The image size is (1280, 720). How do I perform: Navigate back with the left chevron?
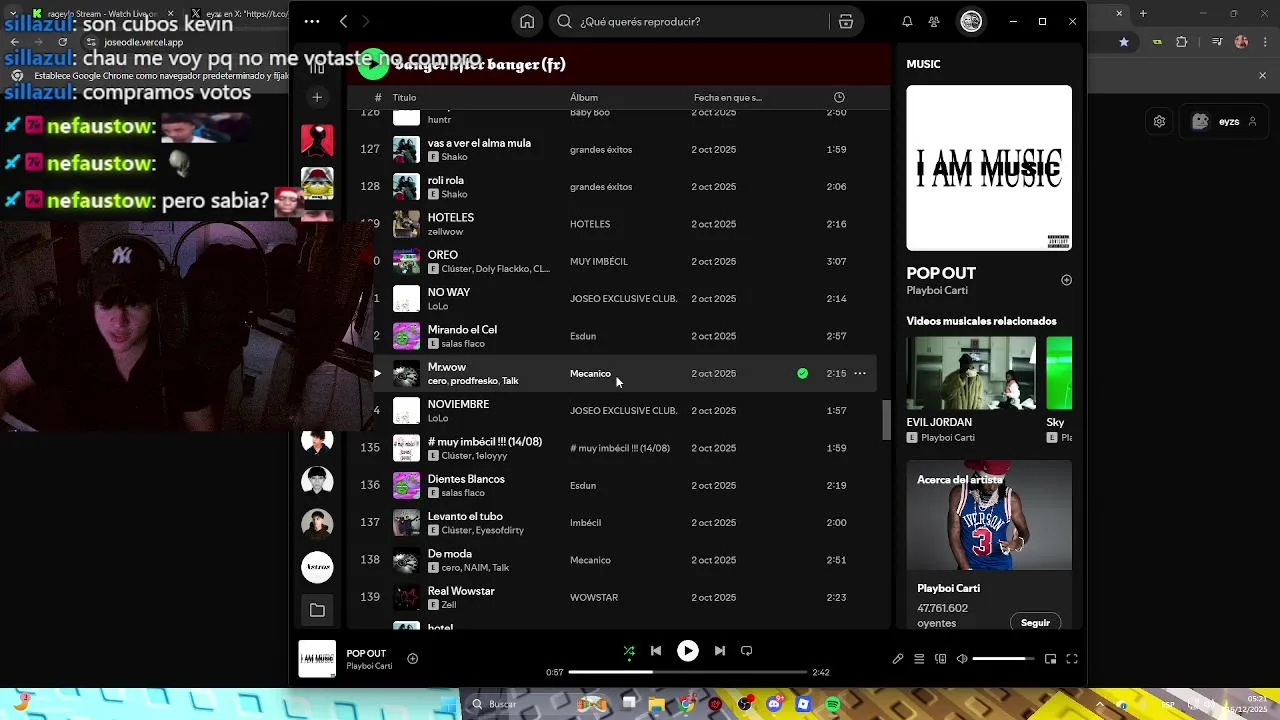pos(343,21)
